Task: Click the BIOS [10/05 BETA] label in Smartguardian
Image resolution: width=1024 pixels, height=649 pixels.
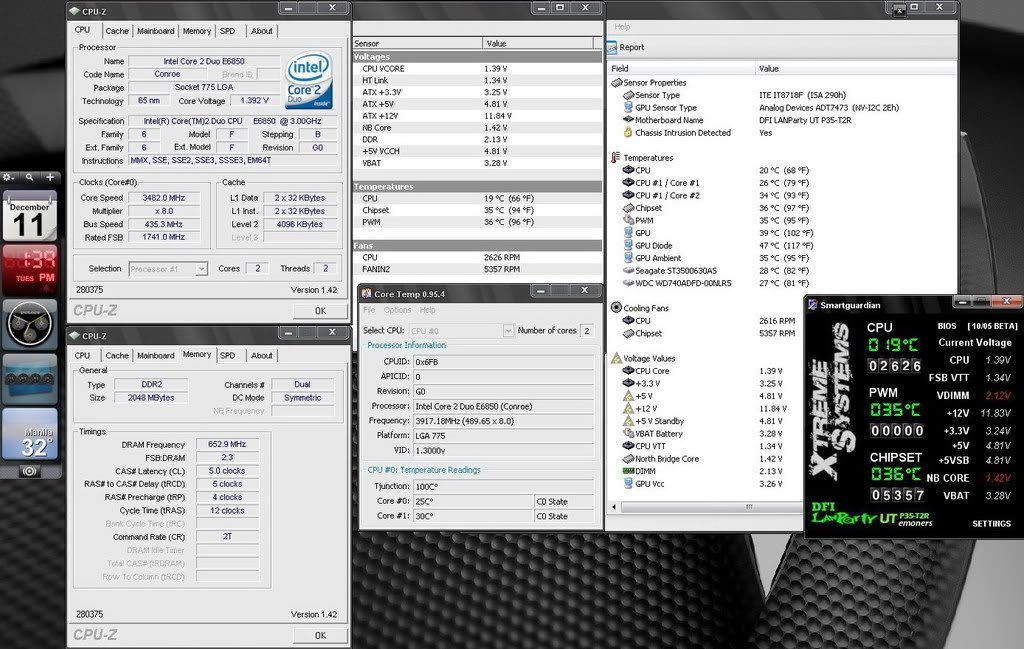Action: point(977,326)
